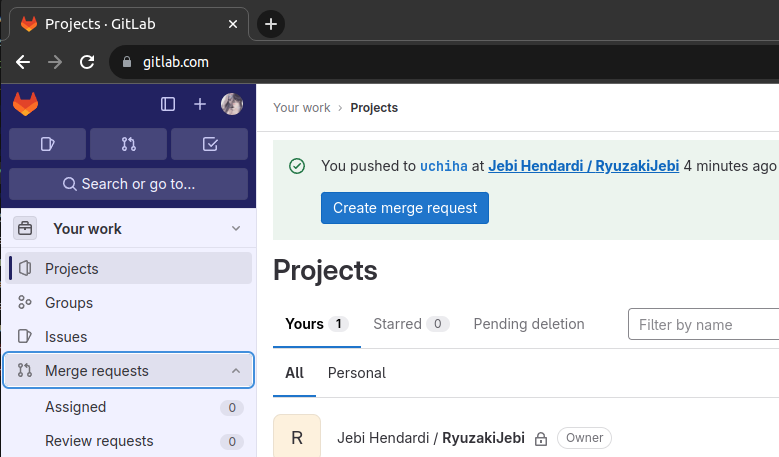Toggle the sidebar collapse icon

(168, 104)
